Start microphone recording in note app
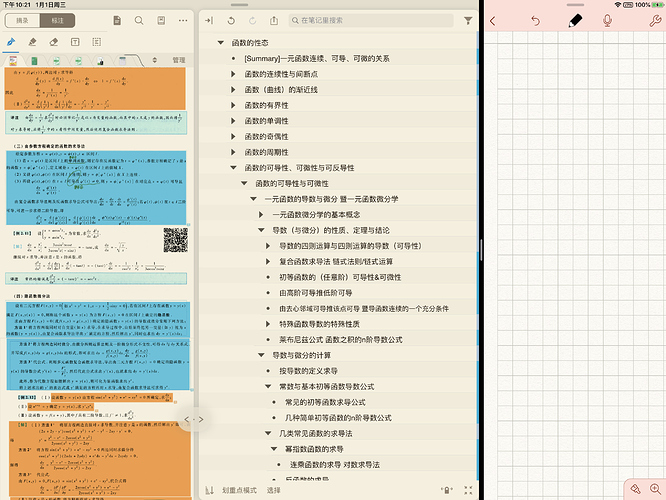Screen dimensions: 666x500 607,20
